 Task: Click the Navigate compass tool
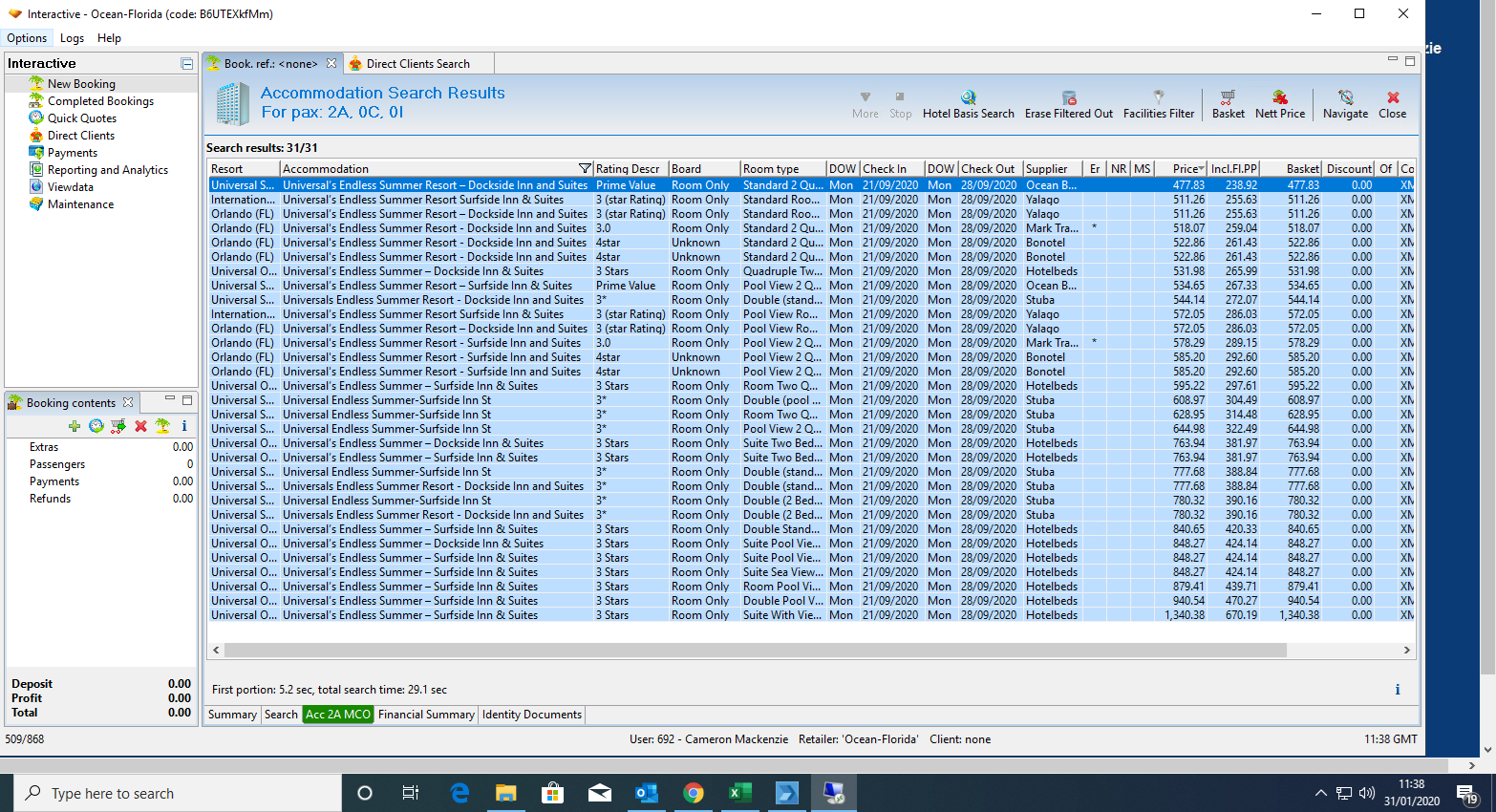(1345, 105)
